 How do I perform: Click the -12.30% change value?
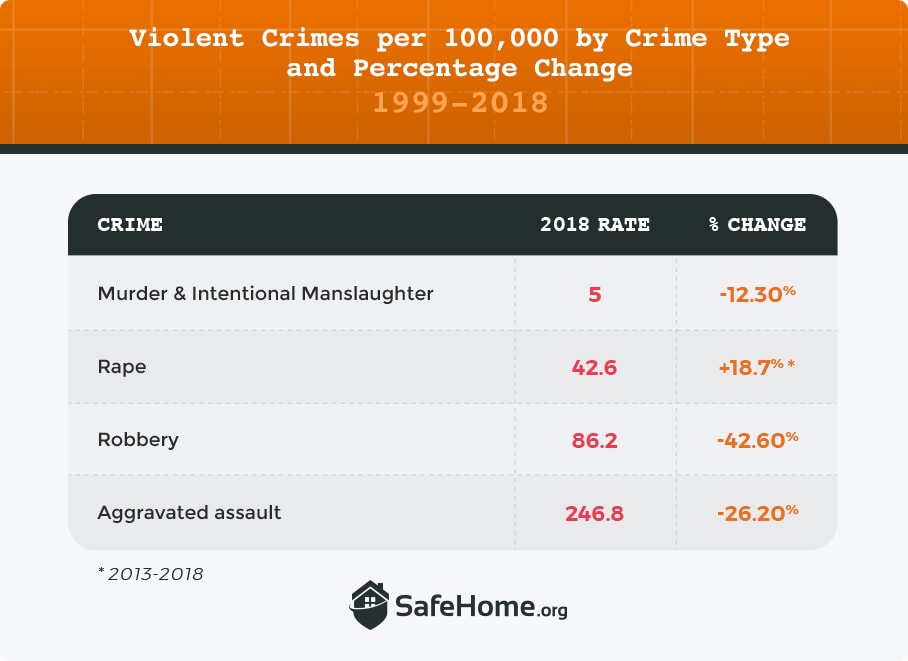pyautogui.click(x=757, y=294)
